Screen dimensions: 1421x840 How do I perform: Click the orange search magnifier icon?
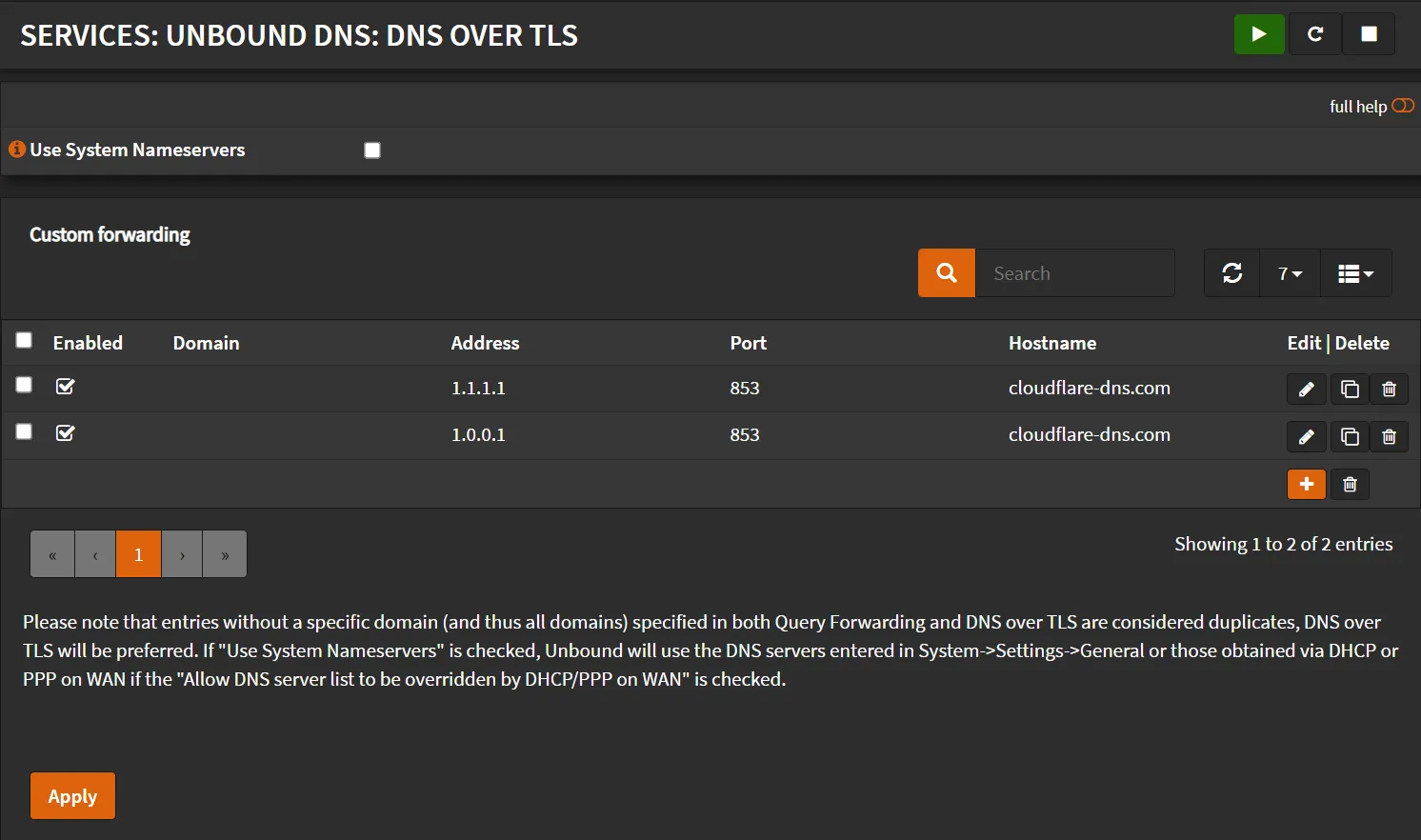[x=946, y=273]
